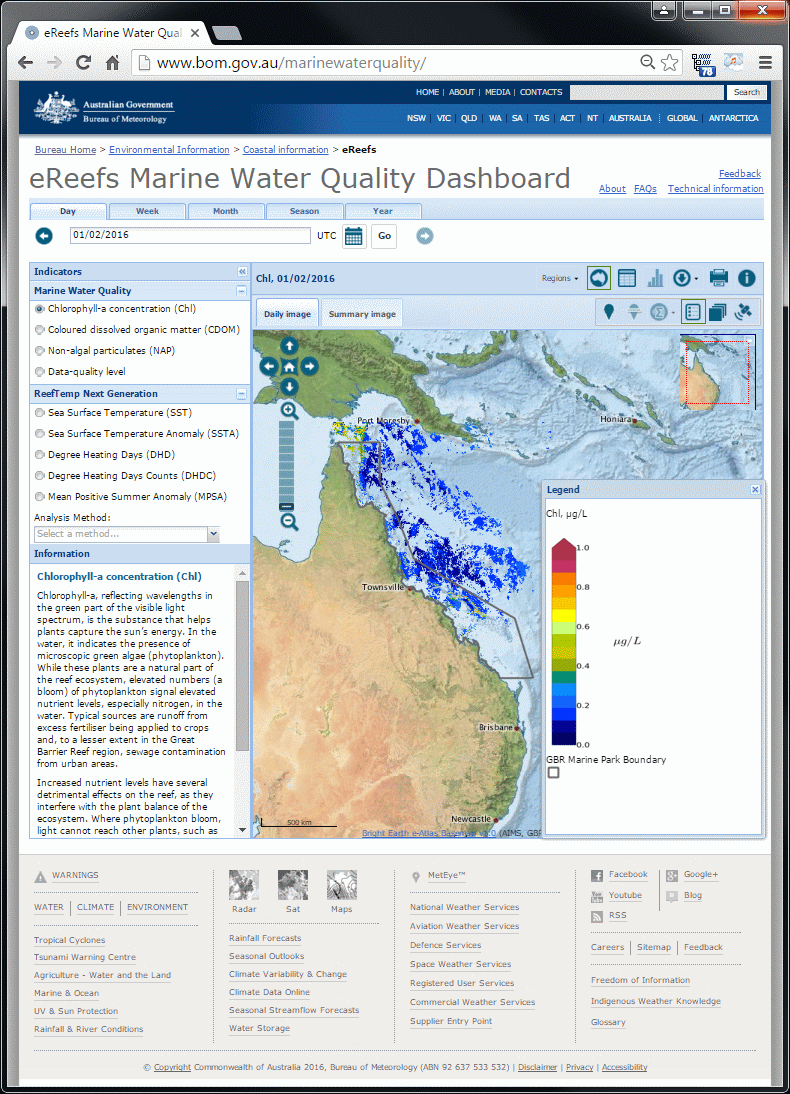Zoom in with the magnifier plus
Viewport: 790px width, 1094px height.
pyautogui.click(x=289, y=411)
